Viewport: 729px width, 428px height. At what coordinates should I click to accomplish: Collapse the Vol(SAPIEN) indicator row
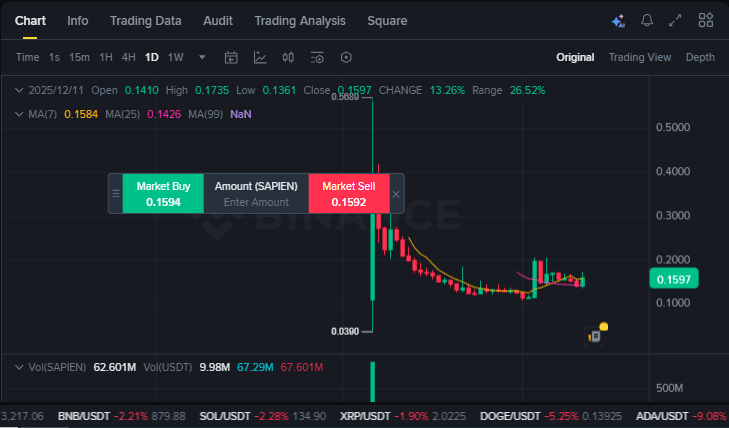[x=19, y=368]
